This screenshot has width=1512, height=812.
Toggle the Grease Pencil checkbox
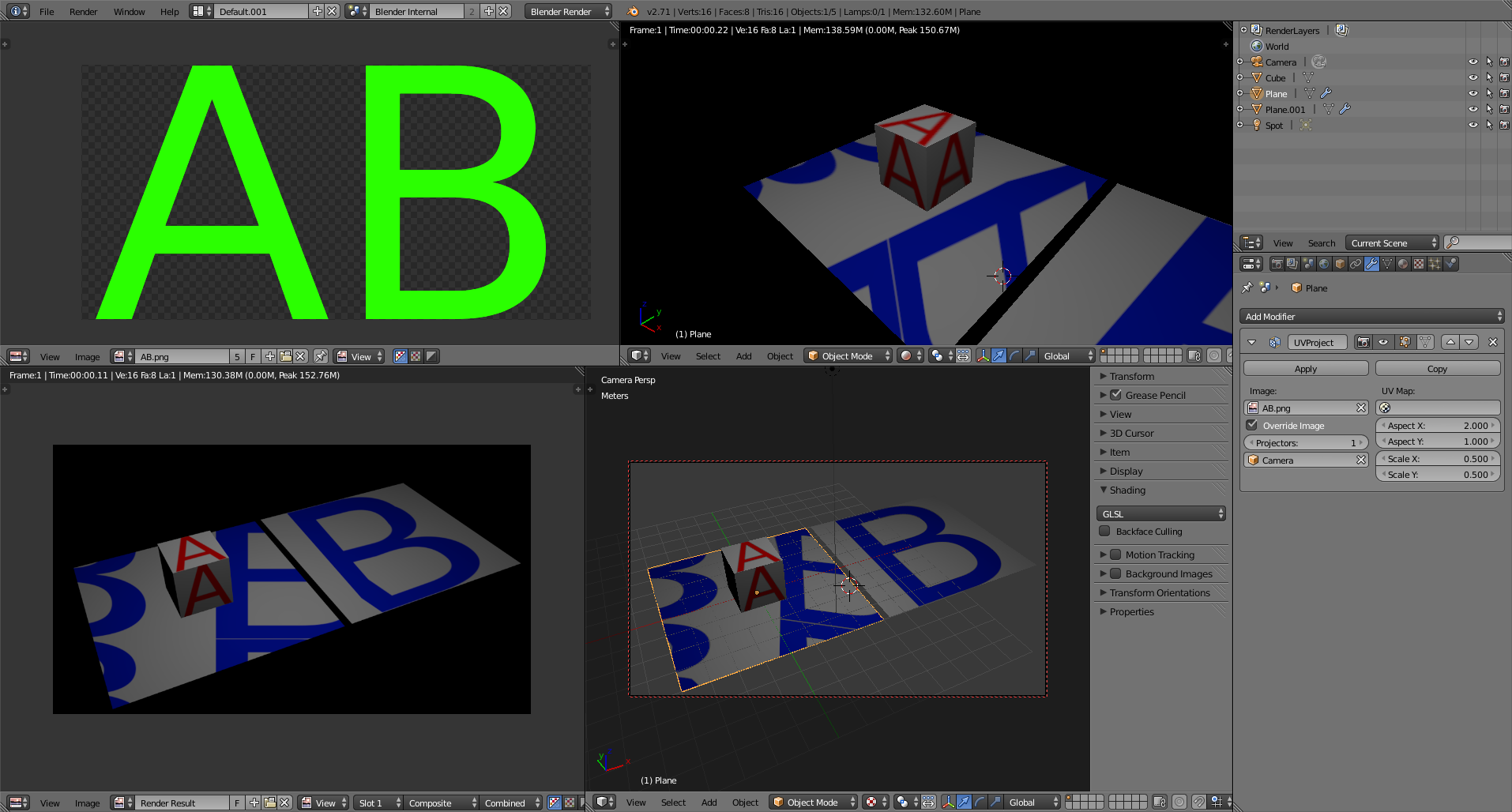click(x=1115, y=395)
